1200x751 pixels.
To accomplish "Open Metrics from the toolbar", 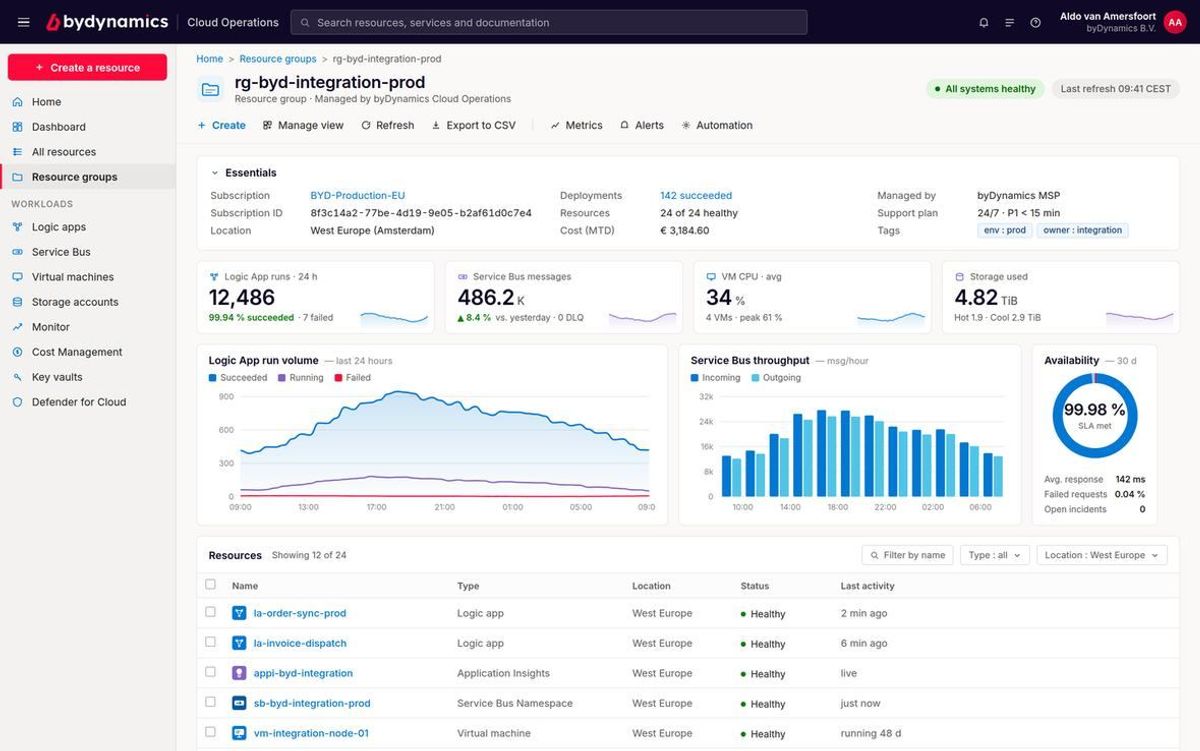I will tap(576, 125).
